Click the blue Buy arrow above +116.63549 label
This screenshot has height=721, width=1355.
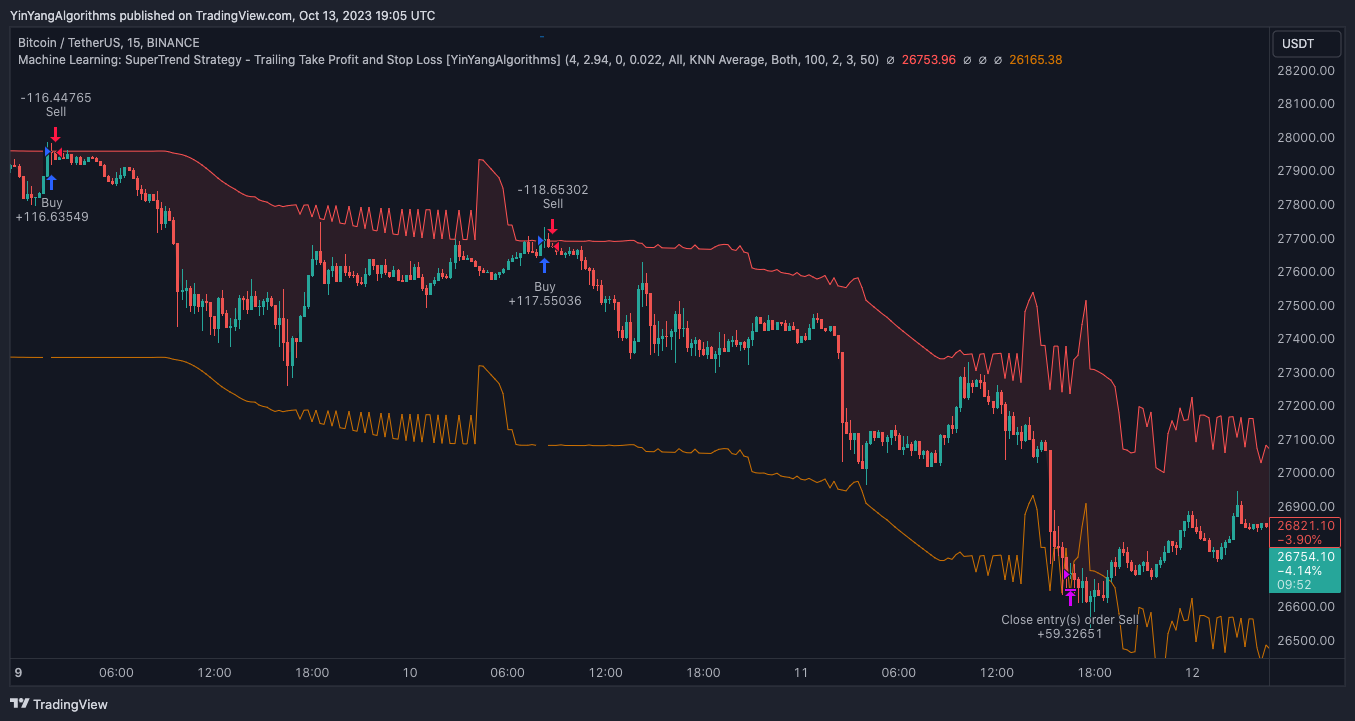[x=51, y=182]
